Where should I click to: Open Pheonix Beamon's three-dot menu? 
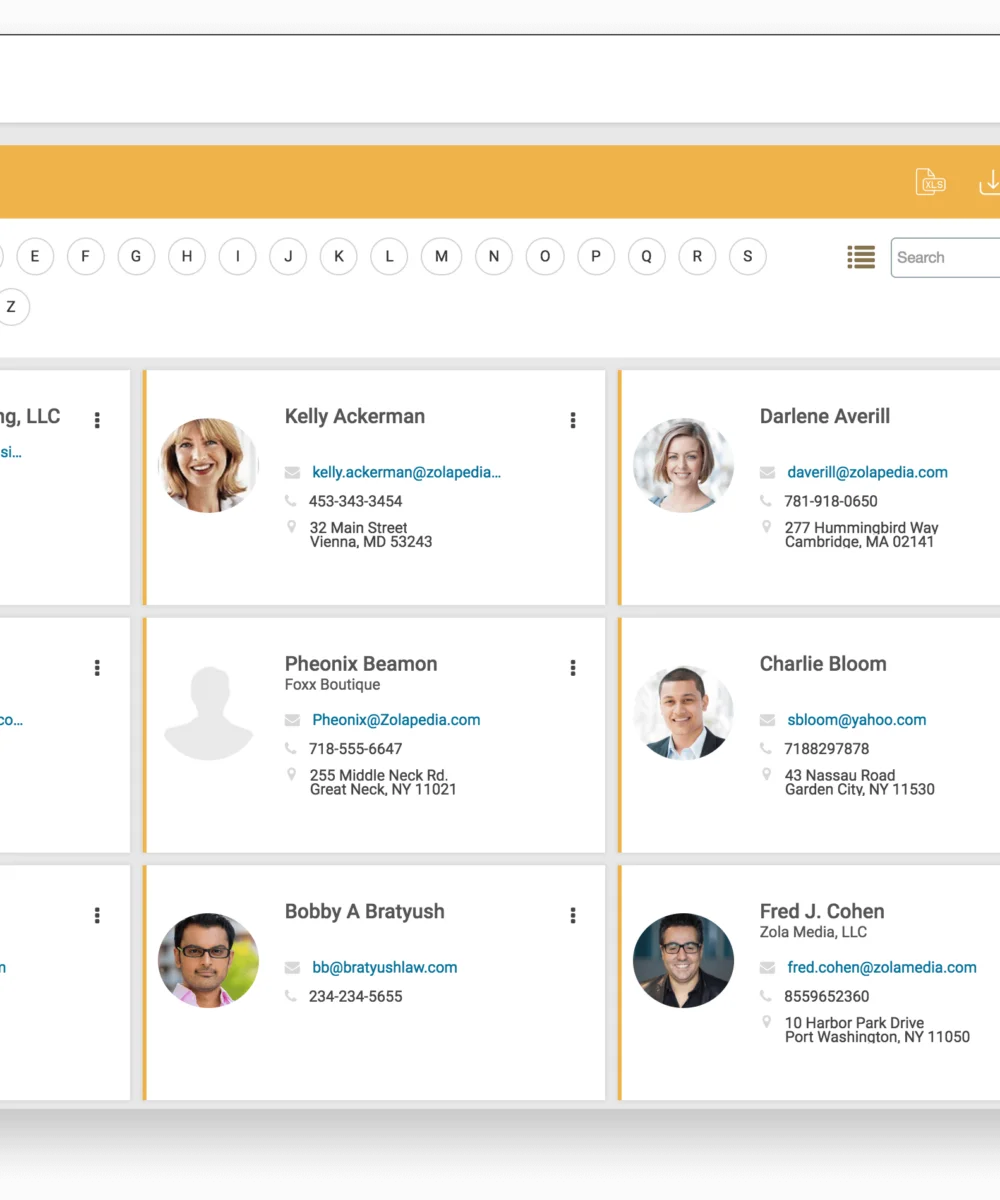pyautogui.click(x=573, y=667)
